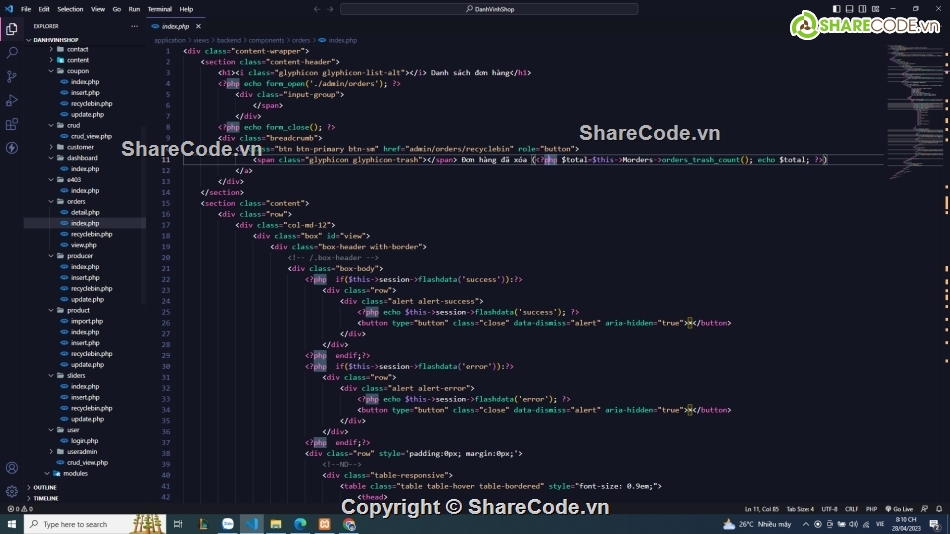Collapse the producer folder

51,256
